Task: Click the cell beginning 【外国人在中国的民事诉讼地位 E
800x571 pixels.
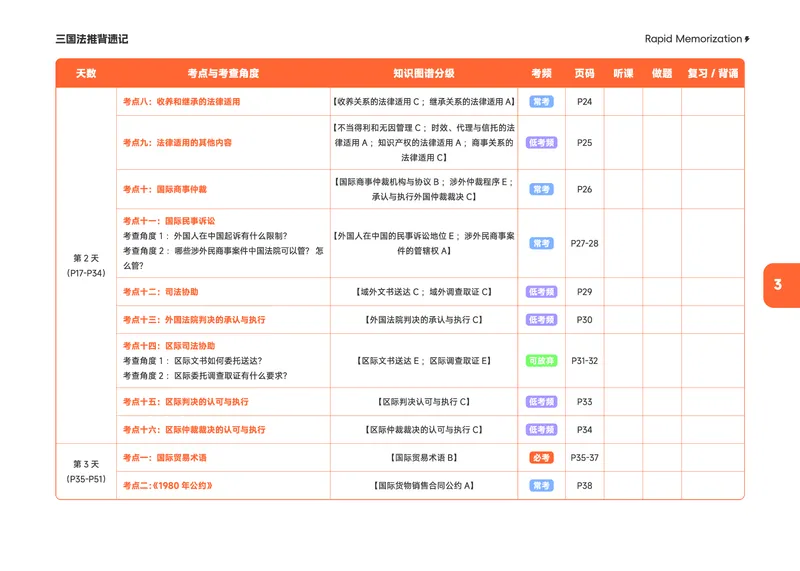Action: (x=424, y=243)
